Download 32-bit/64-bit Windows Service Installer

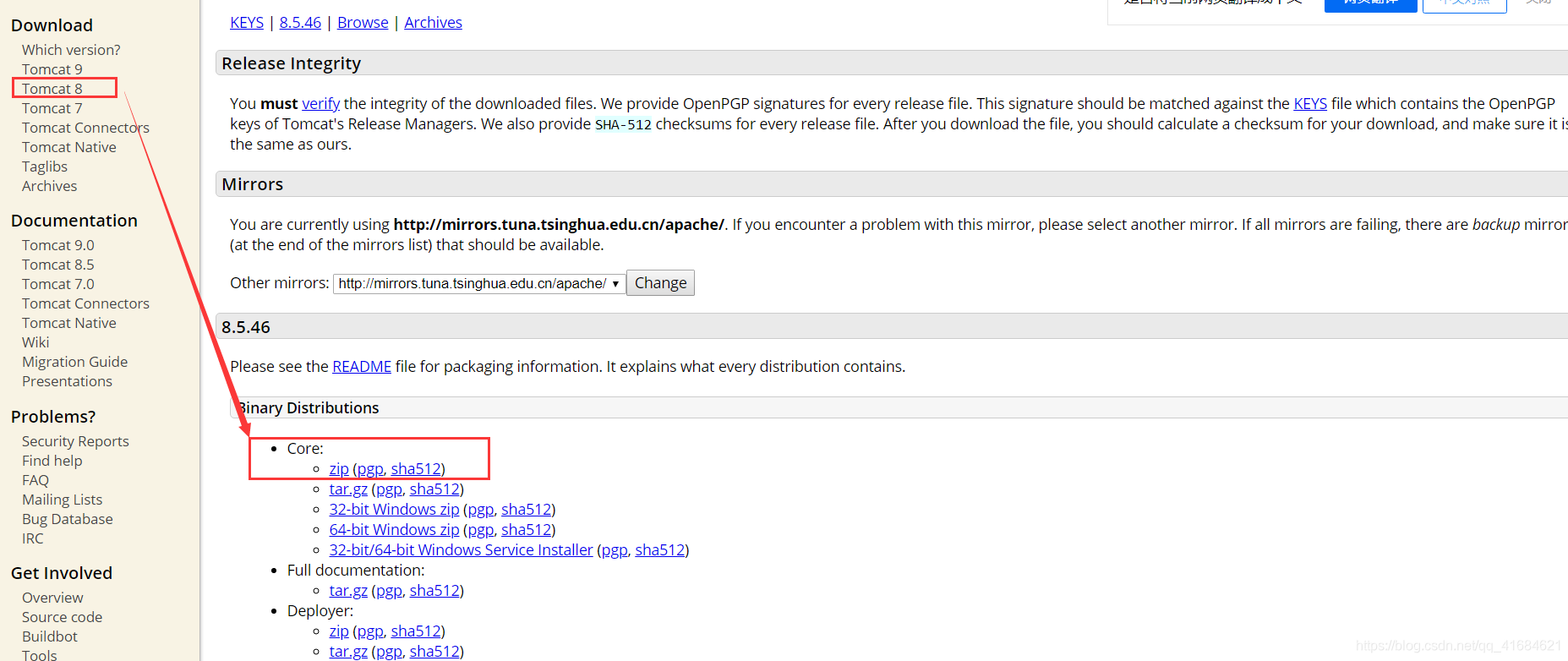click(x=462, y=550)
